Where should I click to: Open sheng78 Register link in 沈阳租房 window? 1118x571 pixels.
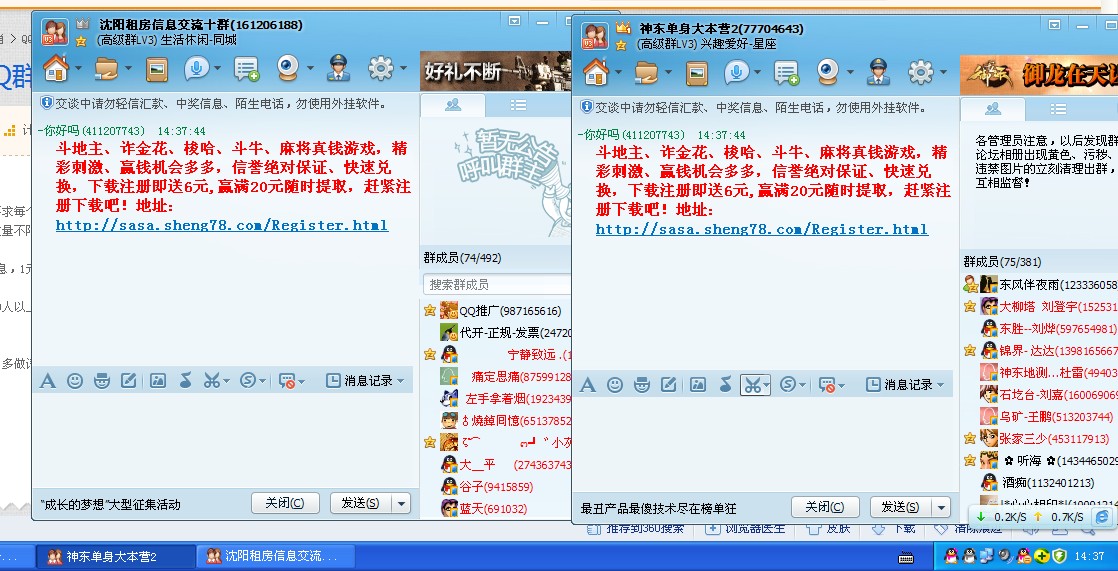[222, 225]
